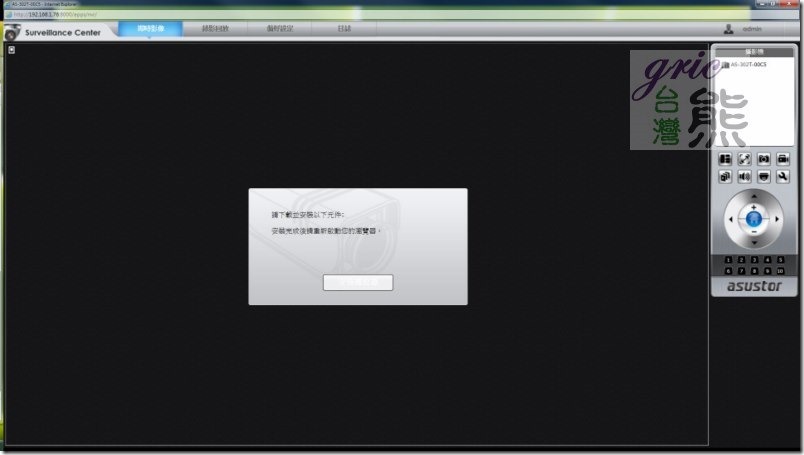Click the blue PTZ home button

click(754, 220)
